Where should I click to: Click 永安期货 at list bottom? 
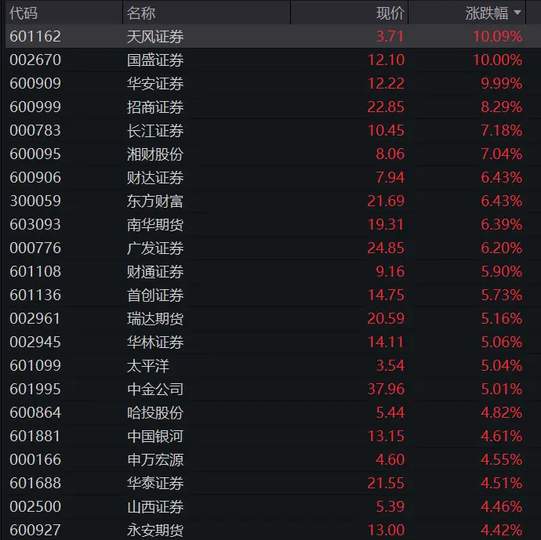click(x=155, y=530)
